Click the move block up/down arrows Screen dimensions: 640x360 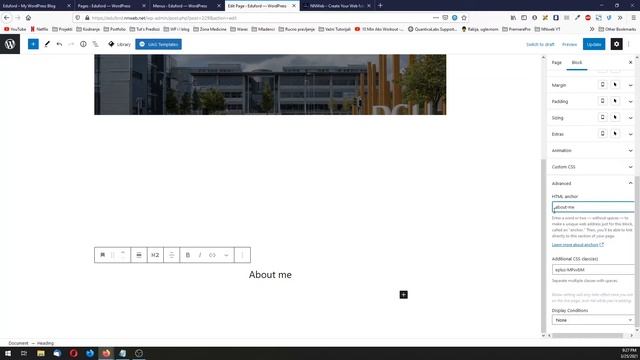123,255
